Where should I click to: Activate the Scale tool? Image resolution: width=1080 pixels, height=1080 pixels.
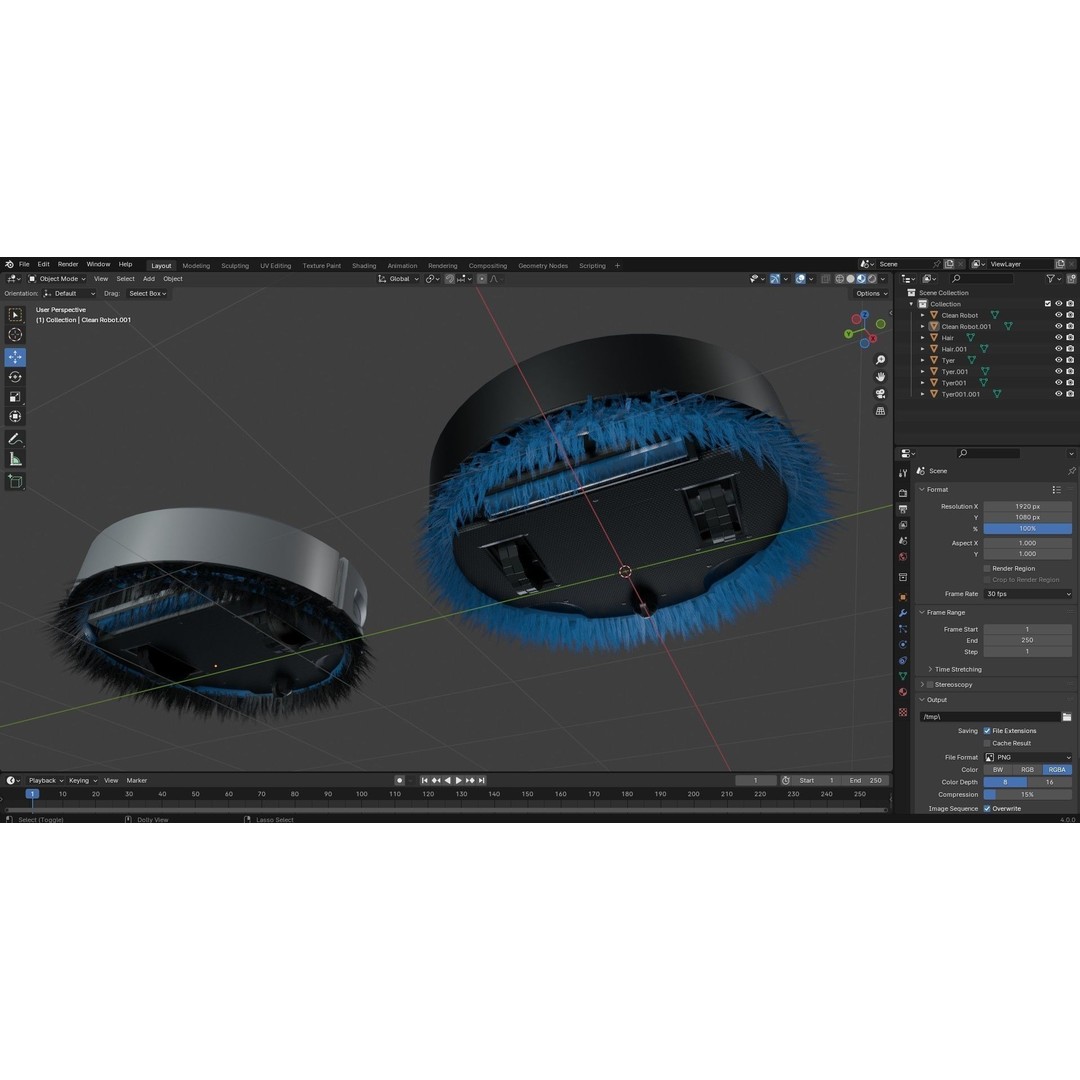[x=15, y=397]
